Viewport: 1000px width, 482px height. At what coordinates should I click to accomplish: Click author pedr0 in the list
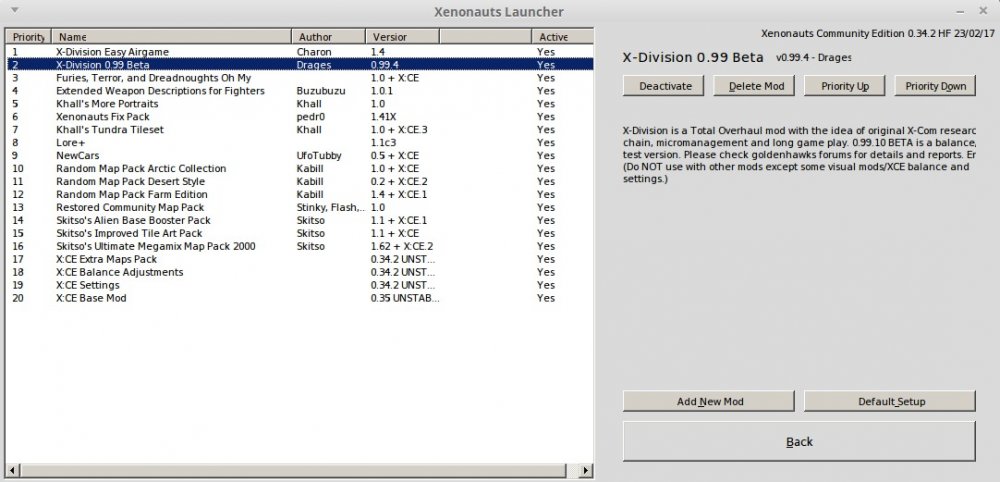click(311, 117)
